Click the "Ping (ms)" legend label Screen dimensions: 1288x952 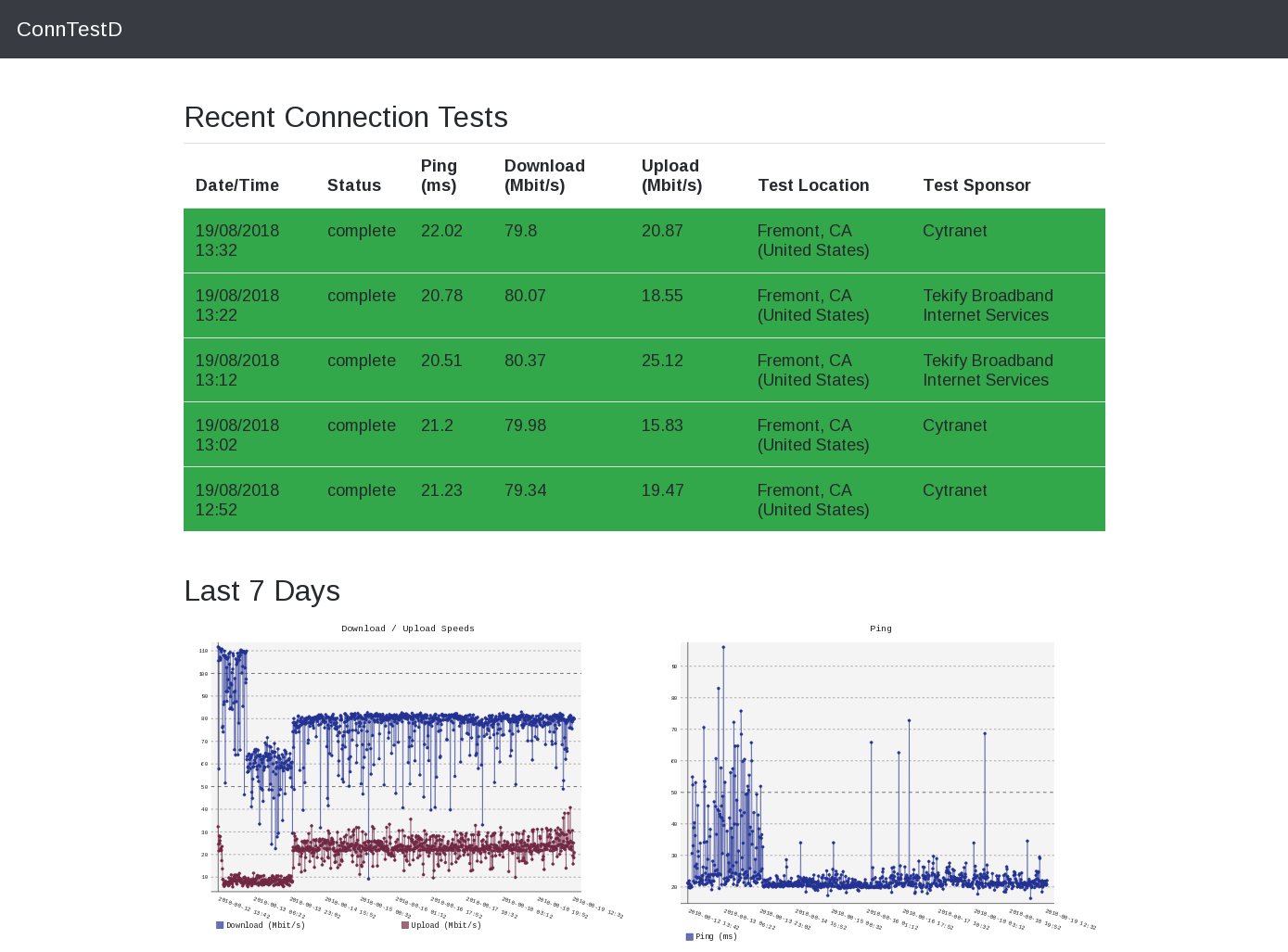click(716, 936)
